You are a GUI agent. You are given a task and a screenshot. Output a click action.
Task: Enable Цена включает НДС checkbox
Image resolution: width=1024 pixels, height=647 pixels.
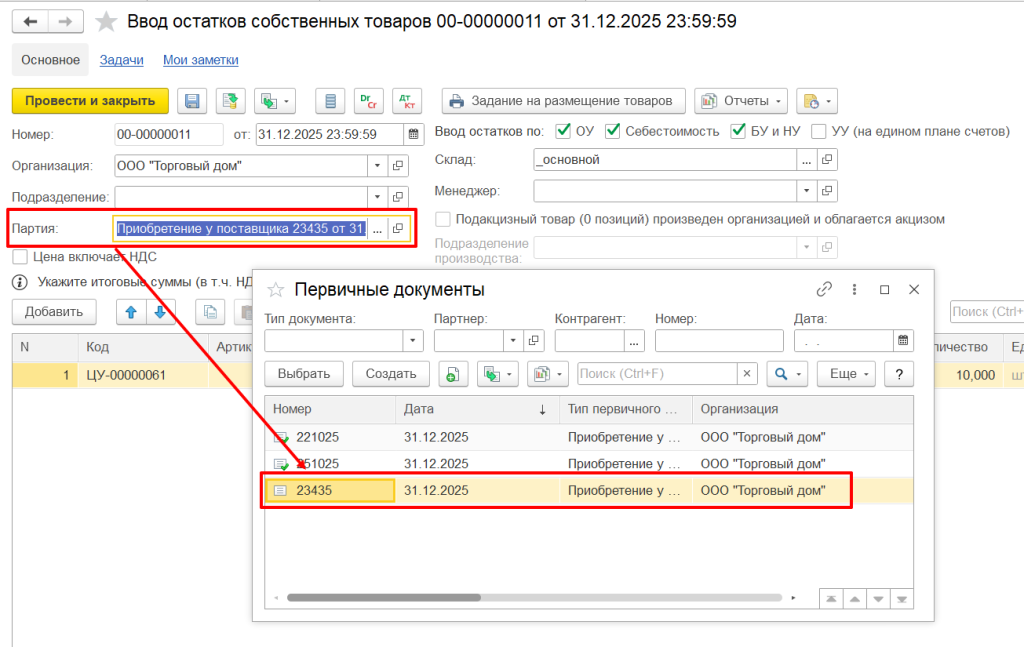tap(20, 256)
